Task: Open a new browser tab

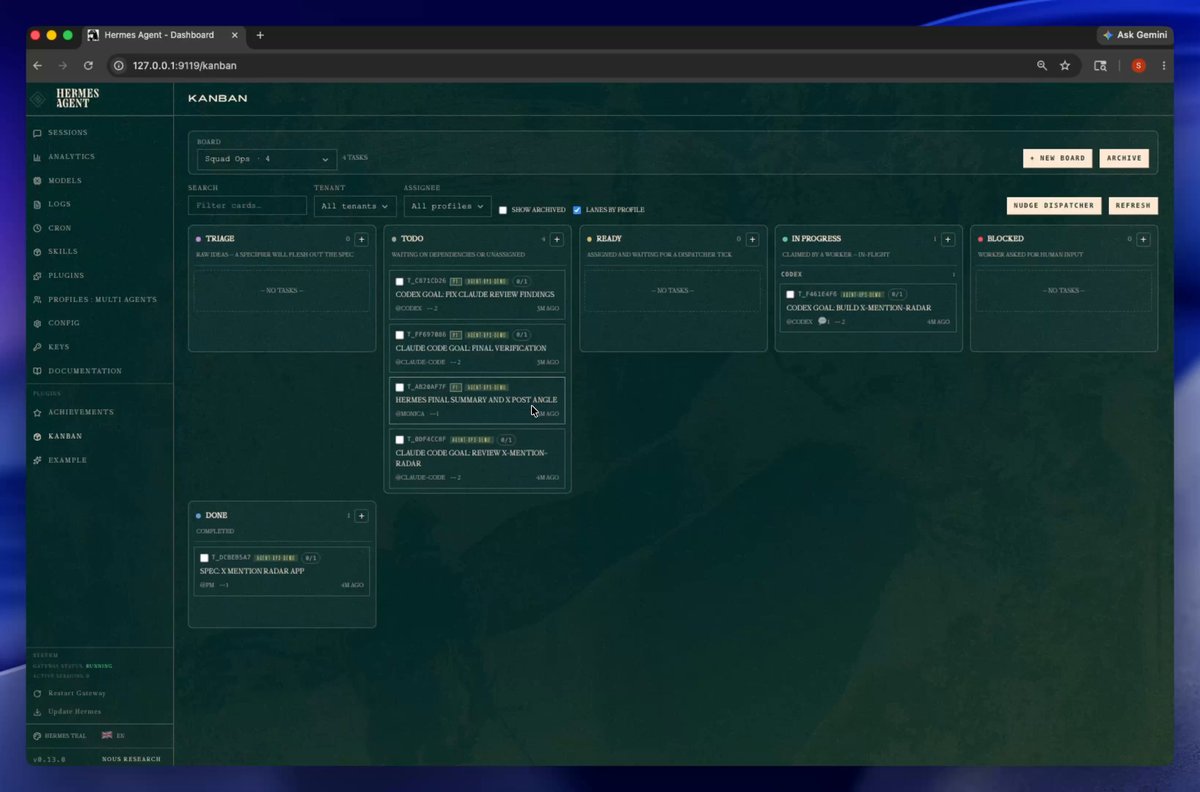Action: click(260, 35)
